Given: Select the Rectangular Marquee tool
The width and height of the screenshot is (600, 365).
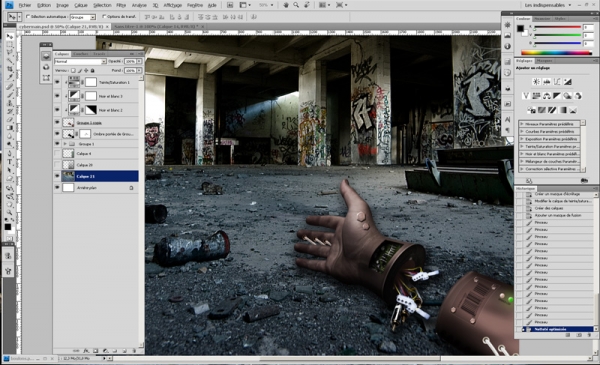Looking at the screenshot, I should 10,45.
